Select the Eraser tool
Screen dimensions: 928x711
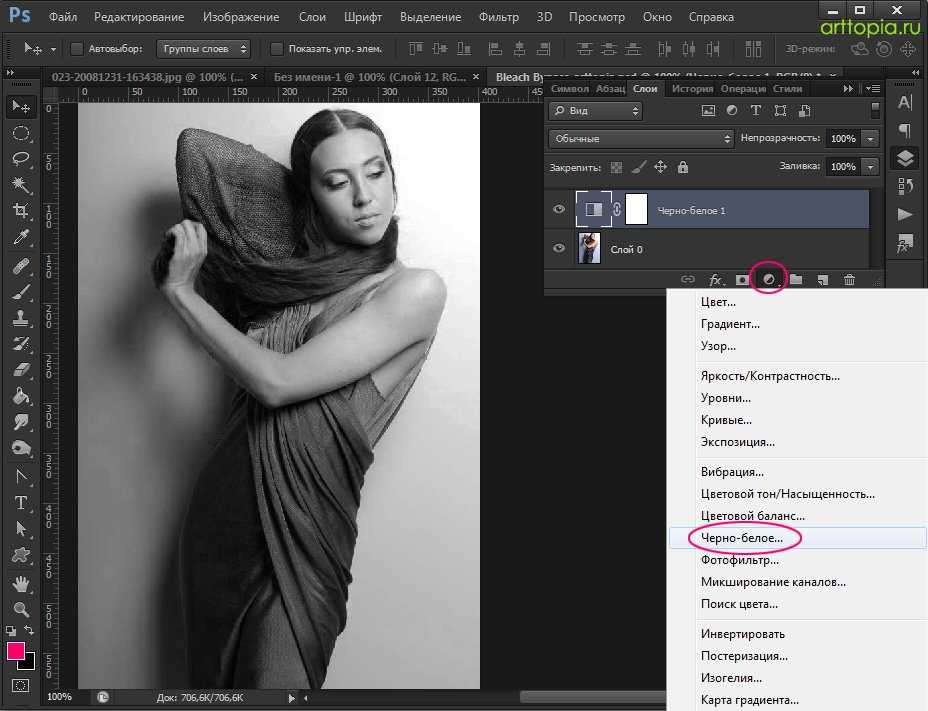point(21,370)
